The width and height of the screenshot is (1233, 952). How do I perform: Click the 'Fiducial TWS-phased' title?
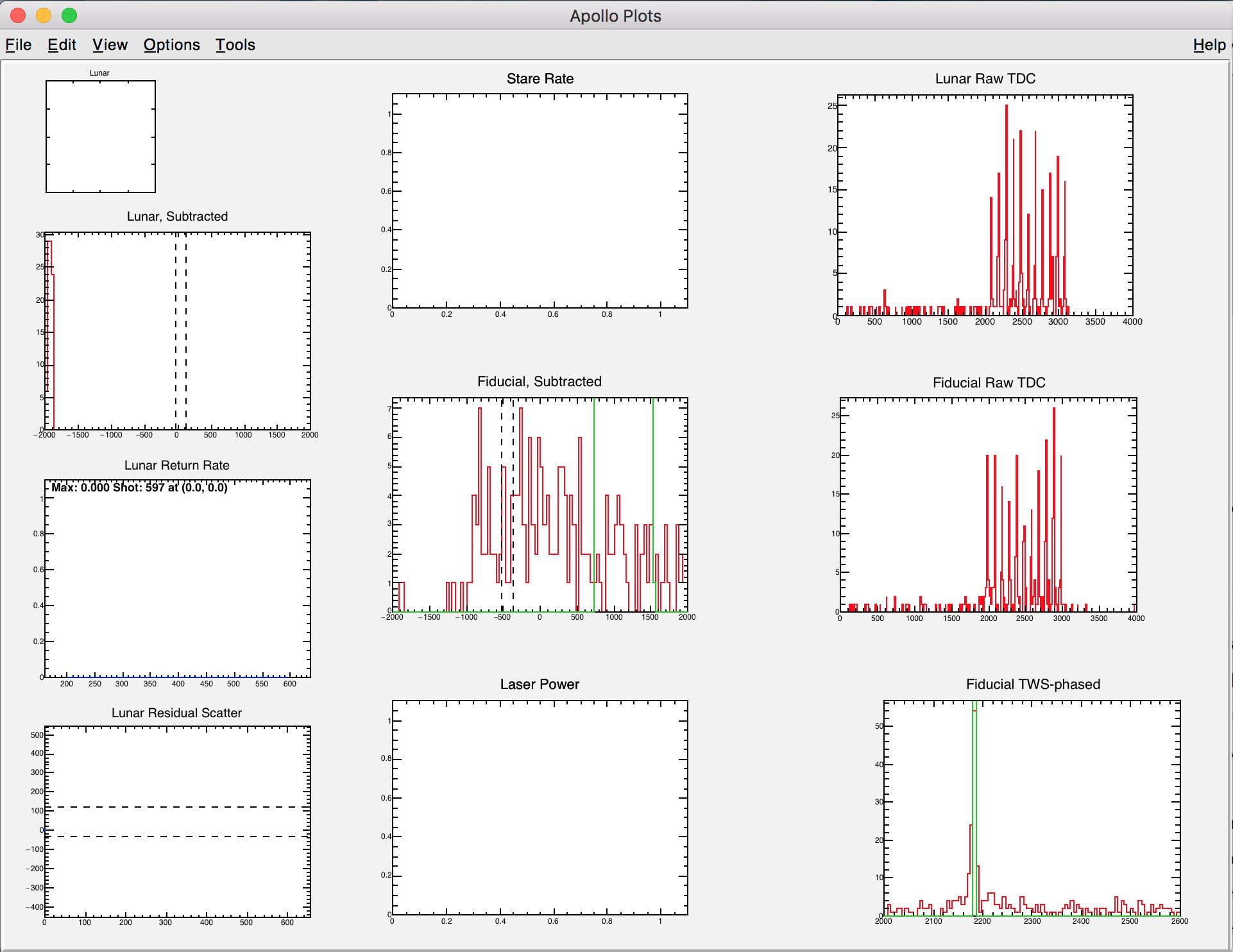[1033, 684]
